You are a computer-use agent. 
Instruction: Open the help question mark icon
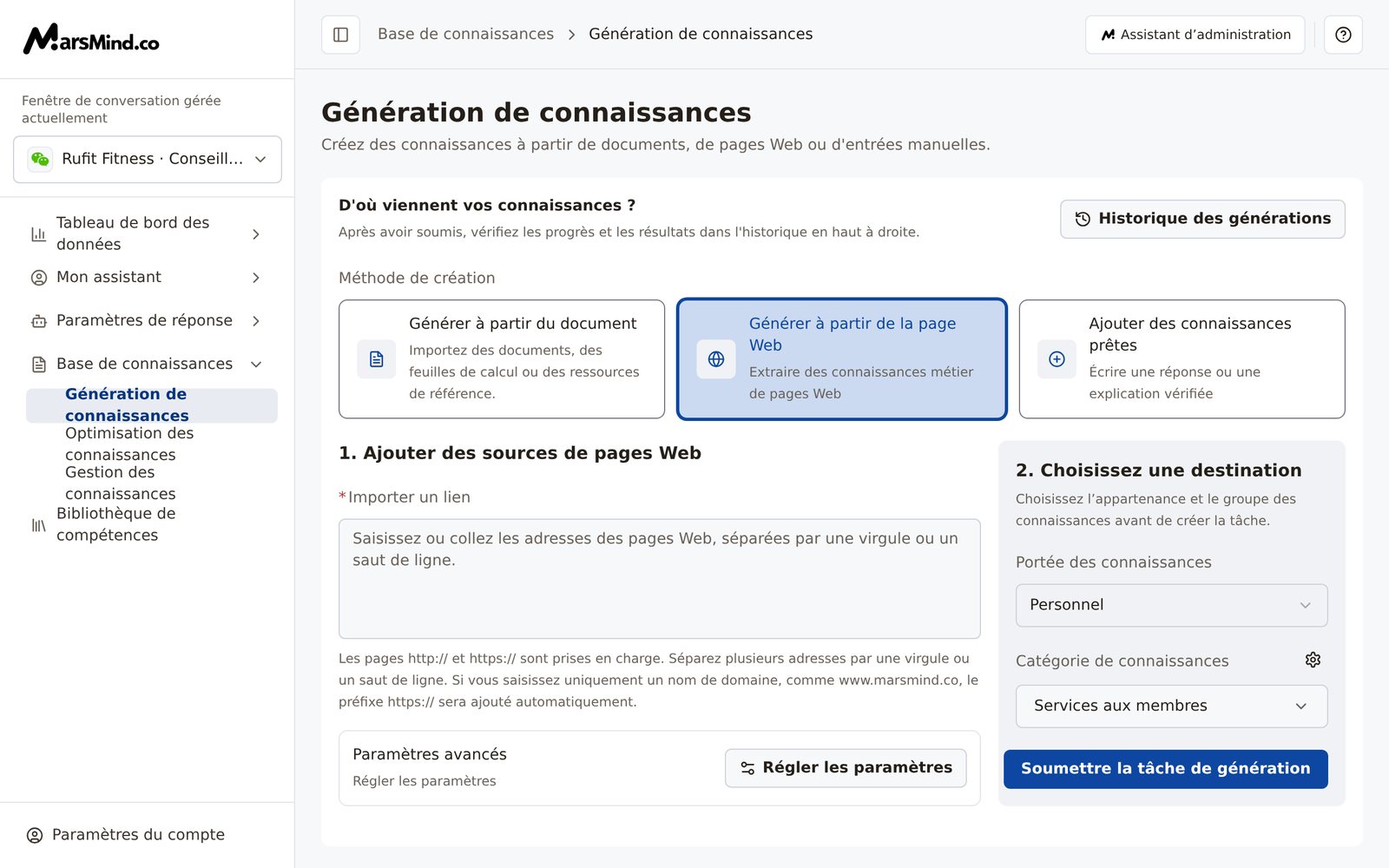pyautogui.click(x=1343, y=35)
